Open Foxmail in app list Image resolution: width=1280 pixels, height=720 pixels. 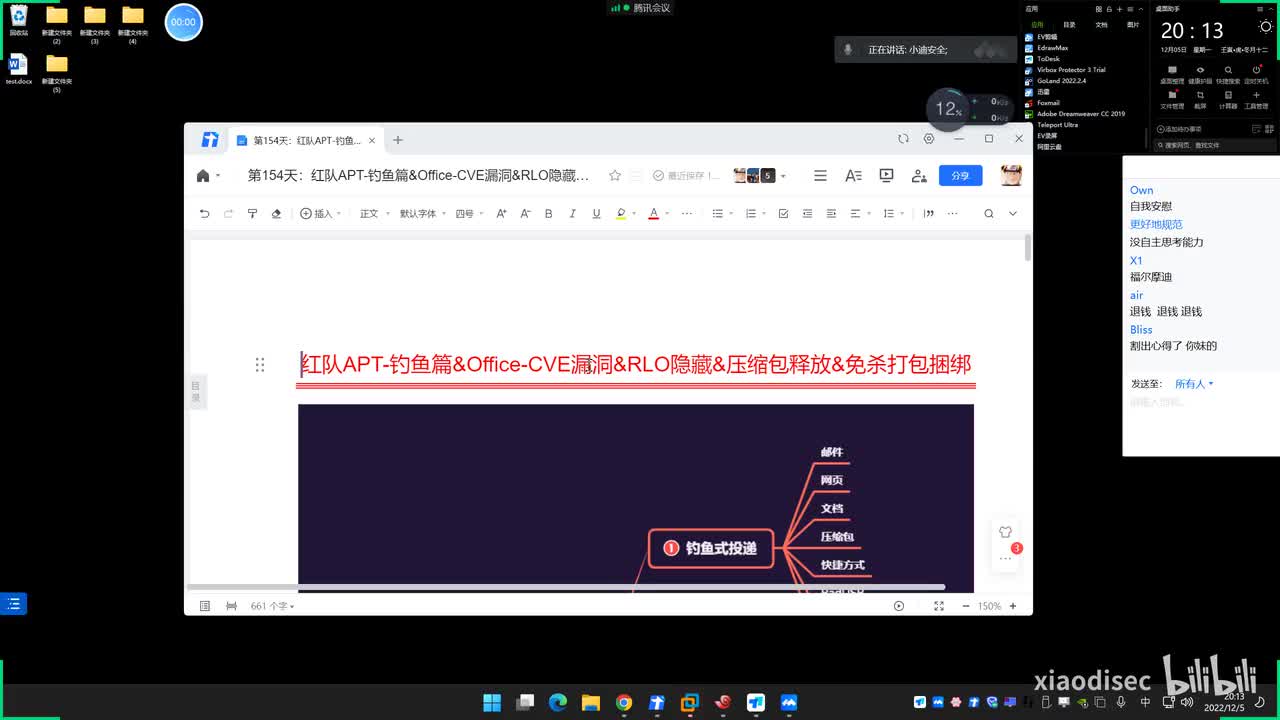[1042, 103]
